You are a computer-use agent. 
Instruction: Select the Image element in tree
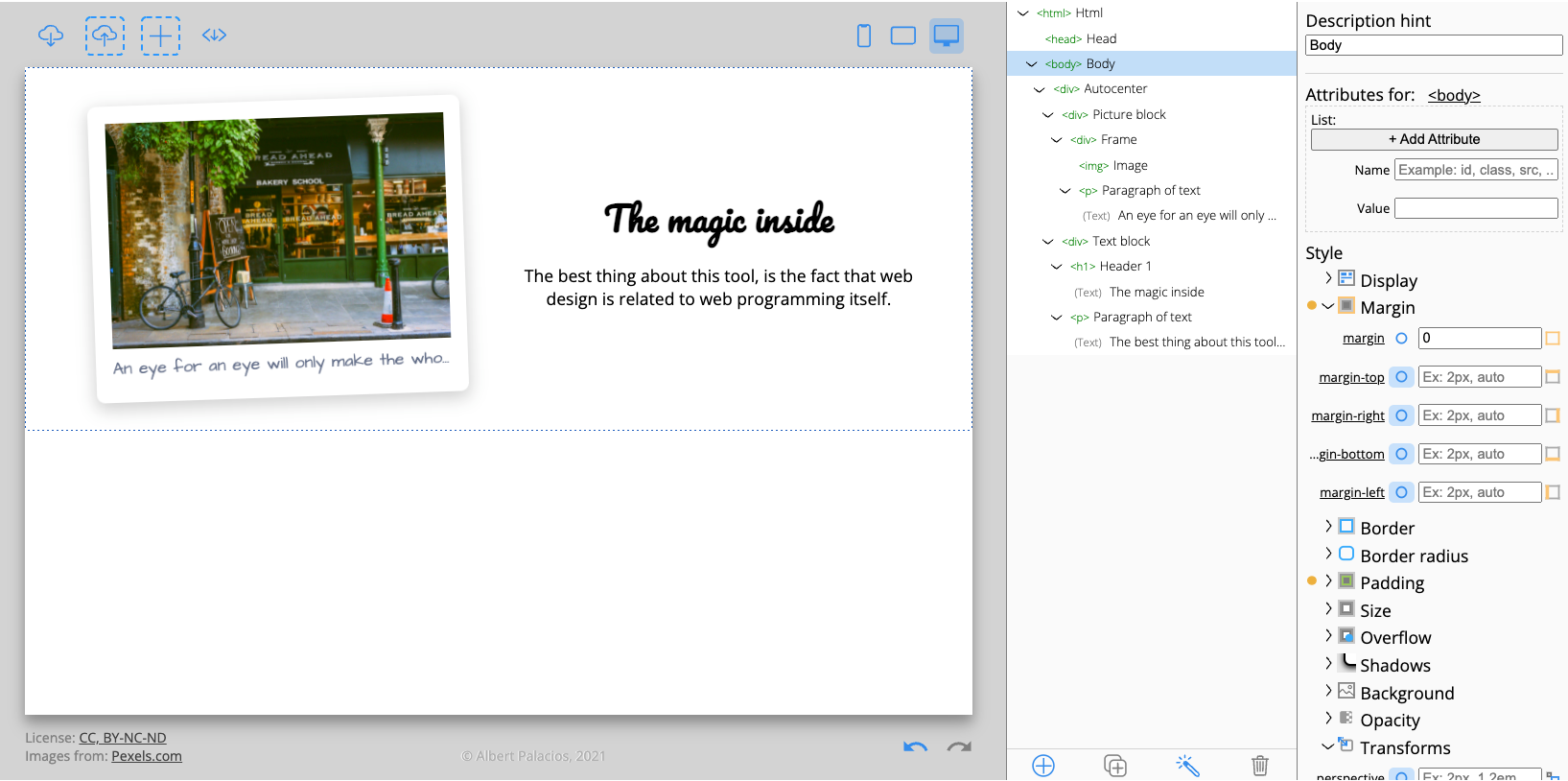click(1129, 166)
